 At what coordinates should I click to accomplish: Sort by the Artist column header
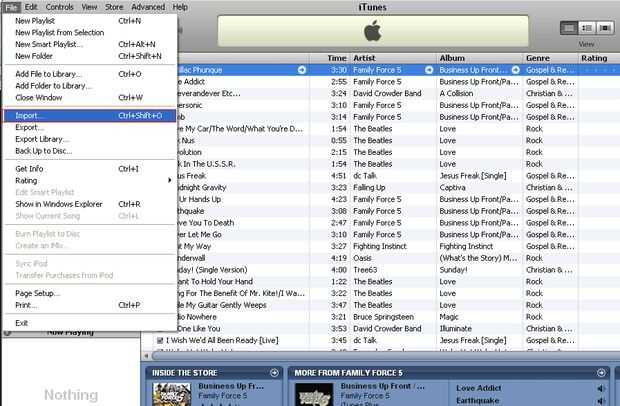pos(393,58)
